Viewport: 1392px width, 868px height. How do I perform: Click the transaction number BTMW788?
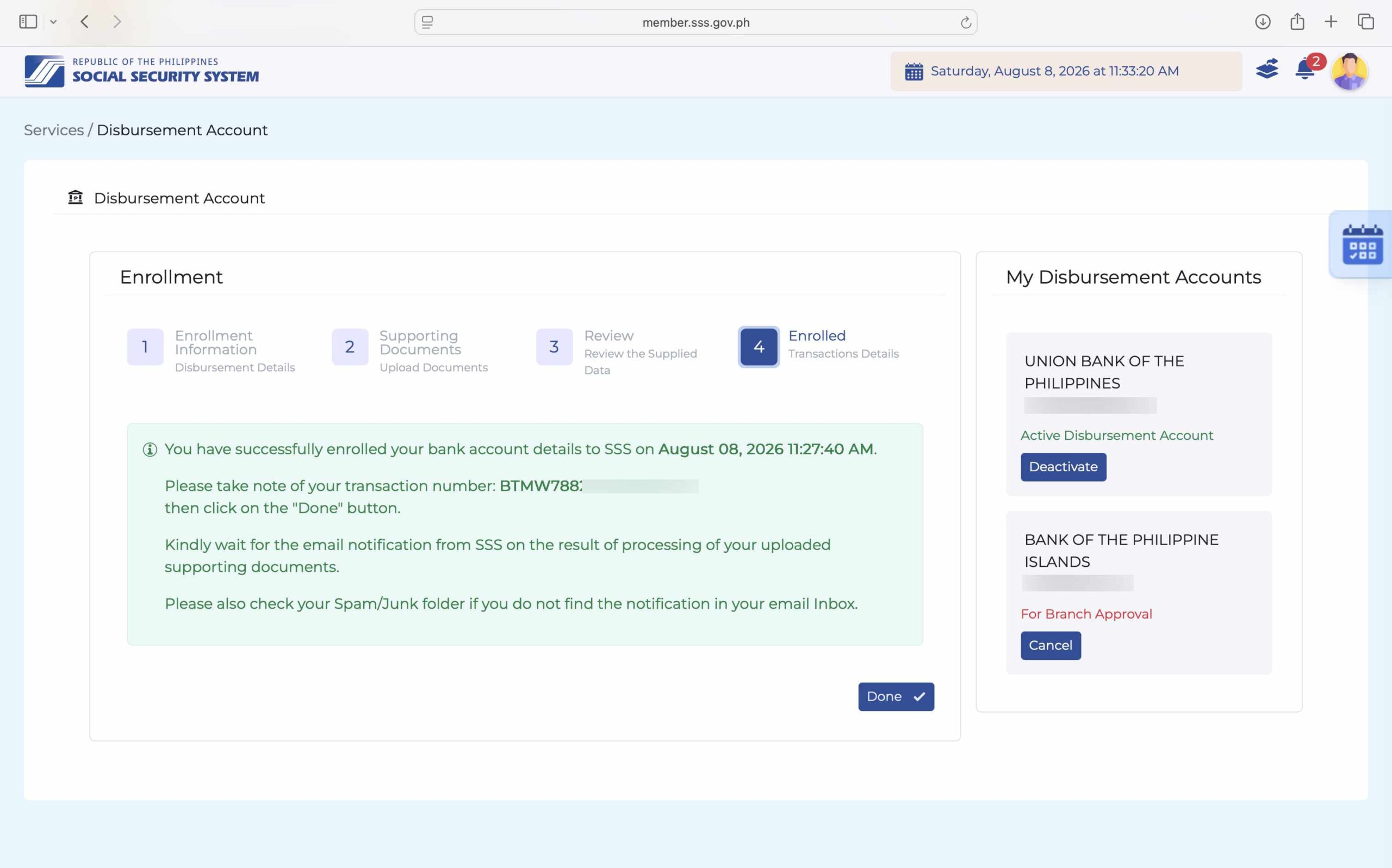[x=540, y=486]
